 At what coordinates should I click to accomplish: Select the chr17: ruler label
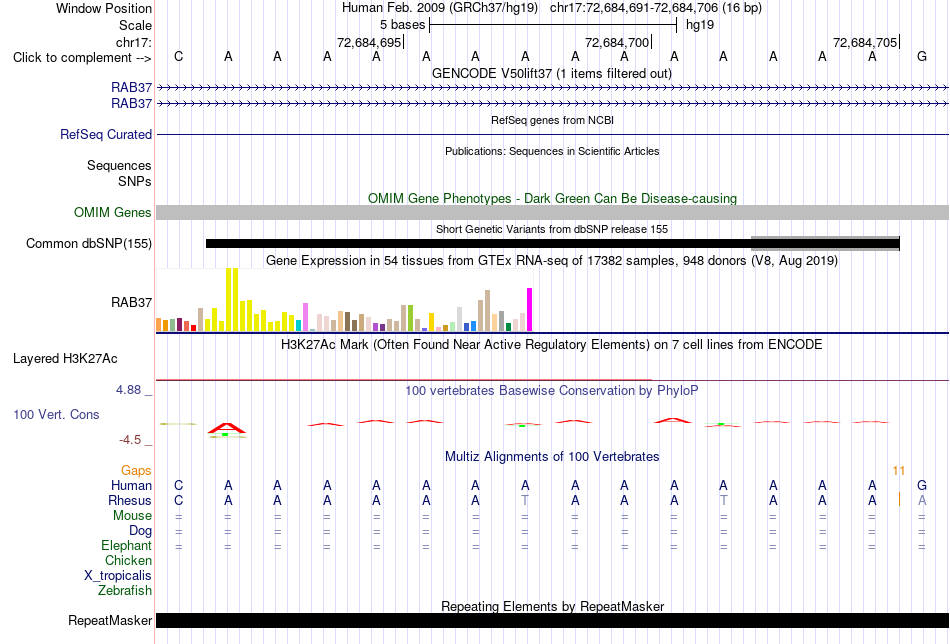(133, 42)
